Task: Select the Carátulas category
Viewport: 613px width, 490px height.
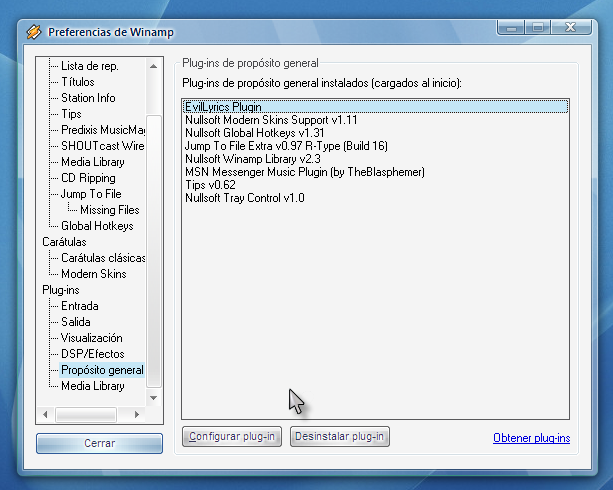Action: click(64, 242)
